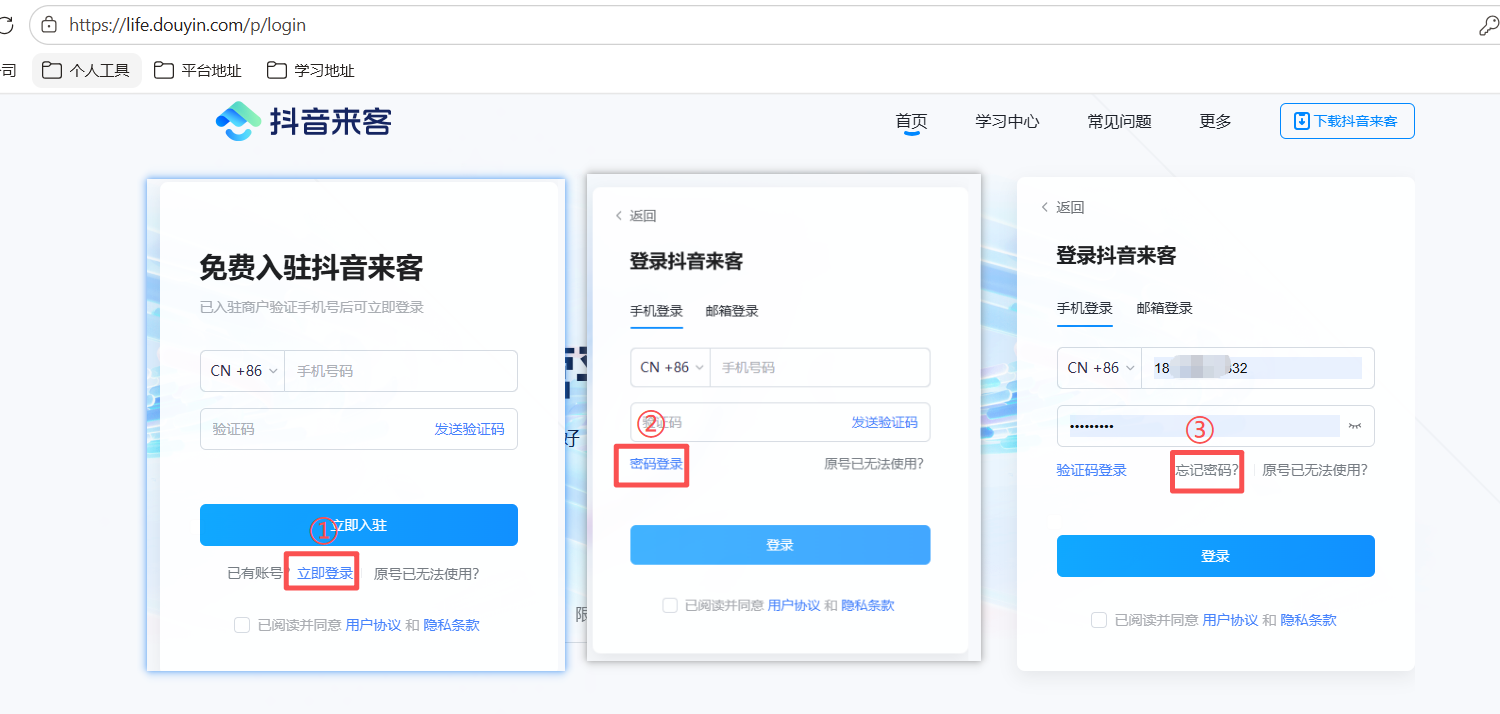Click the browser refresh icon

tap(8, 24)
